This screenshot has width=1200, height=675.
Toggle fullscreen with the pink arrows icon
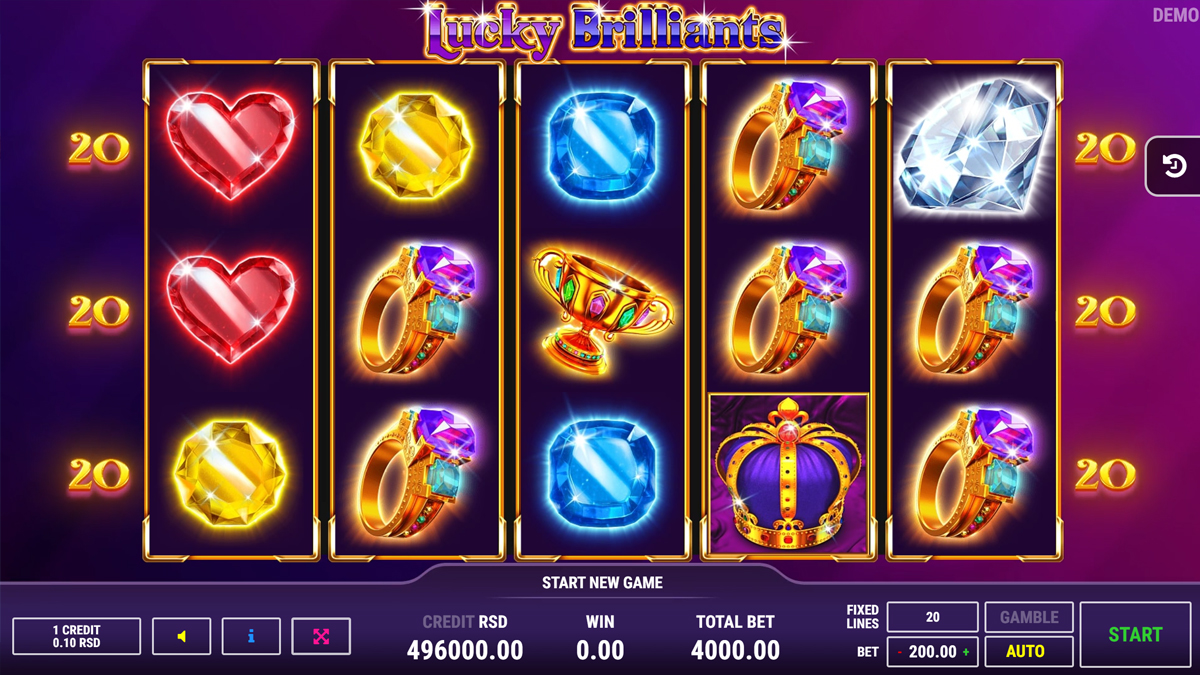[321, 636]
